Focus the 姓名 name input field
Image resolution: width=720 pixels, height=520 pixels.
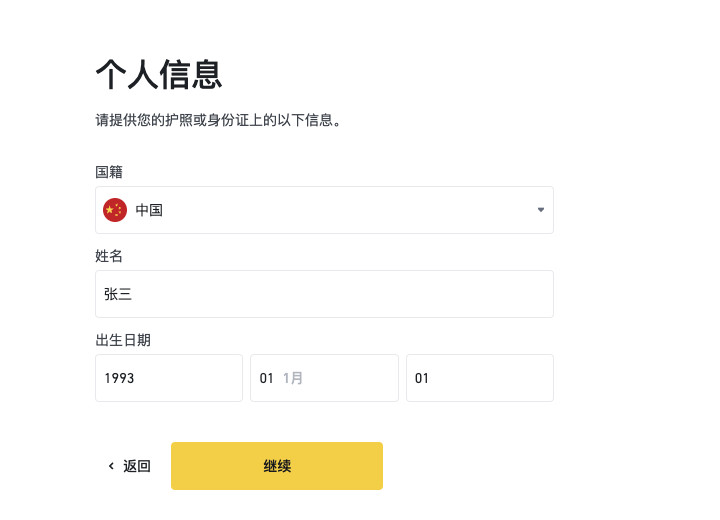tap(324, 294)
